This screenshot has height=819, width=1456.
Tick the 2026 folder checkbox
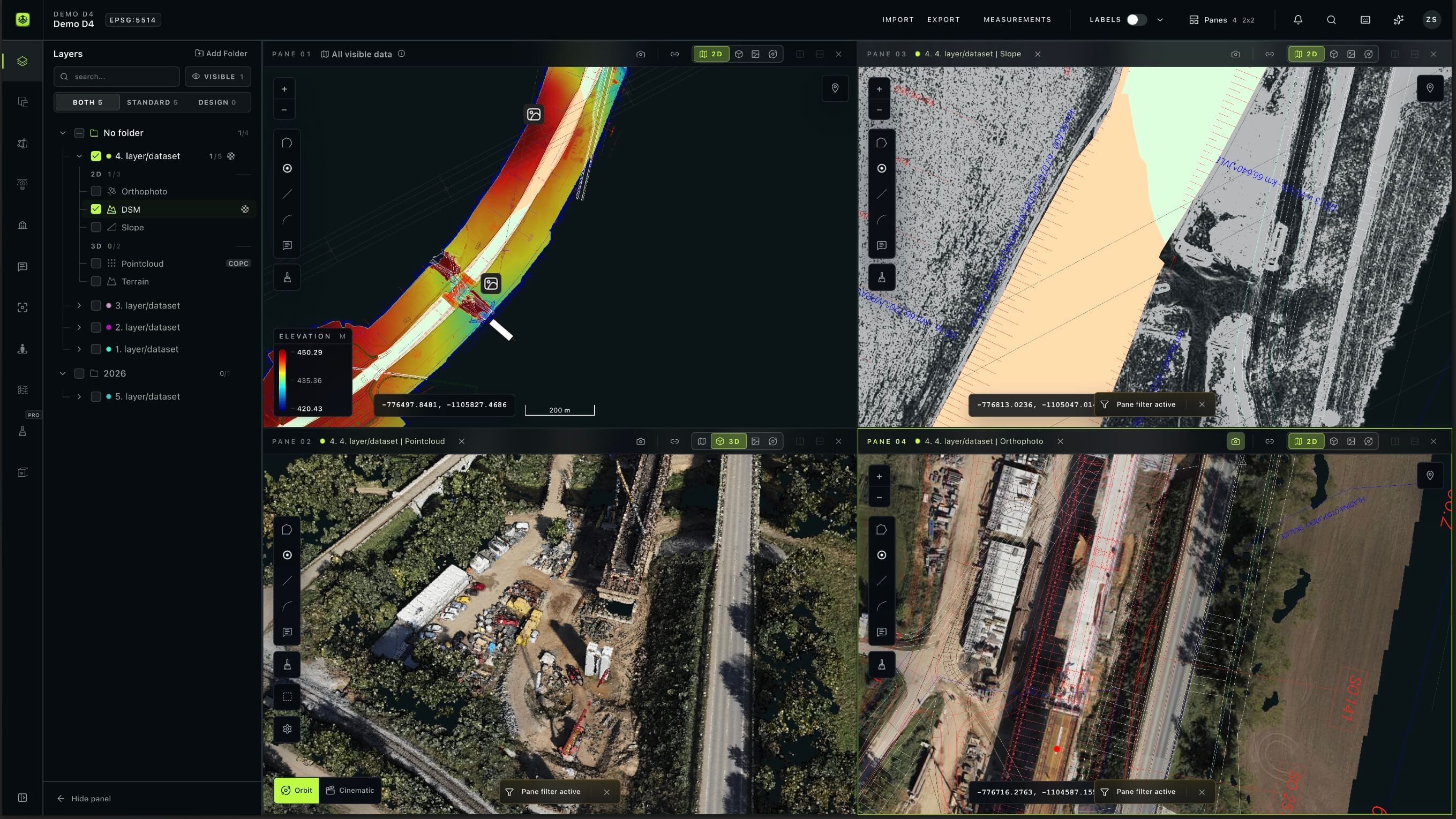[79, 373]
